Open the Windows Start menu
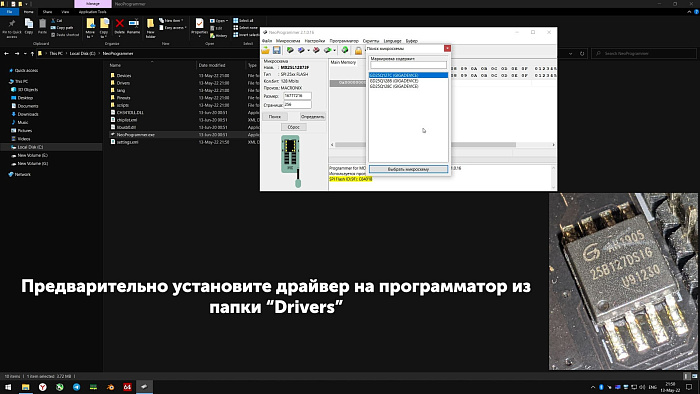This screenshot has height=394, width=700. coord(8,387)
